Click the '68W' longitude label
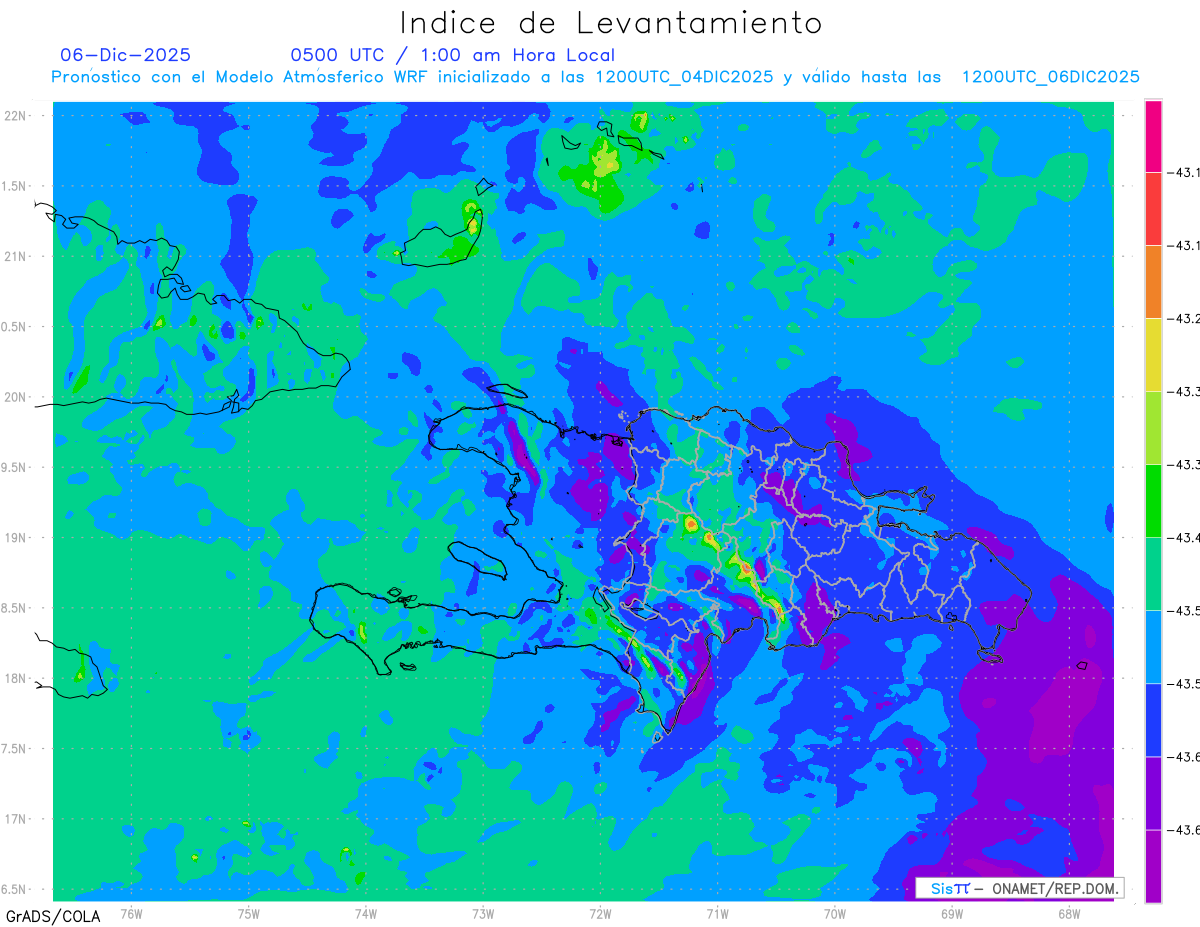 (x=1069, y=913)
